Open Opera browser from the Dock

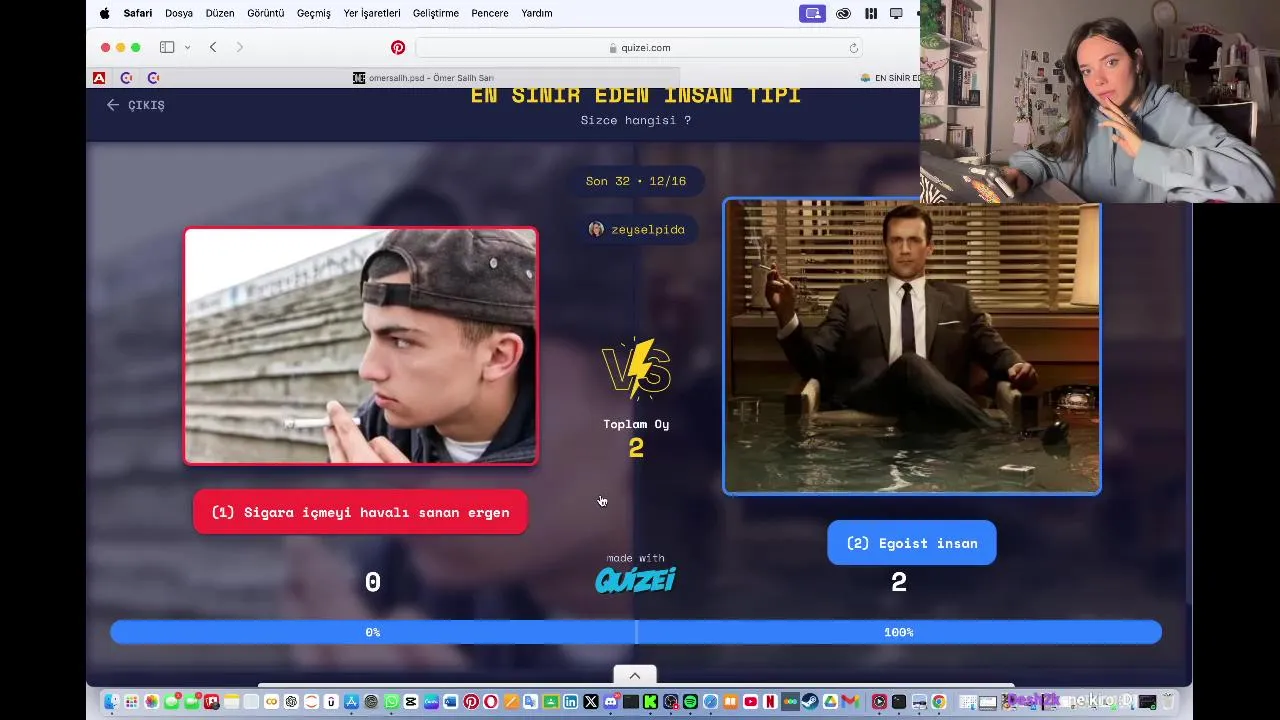pyautogui.click(x=491, y=702)
